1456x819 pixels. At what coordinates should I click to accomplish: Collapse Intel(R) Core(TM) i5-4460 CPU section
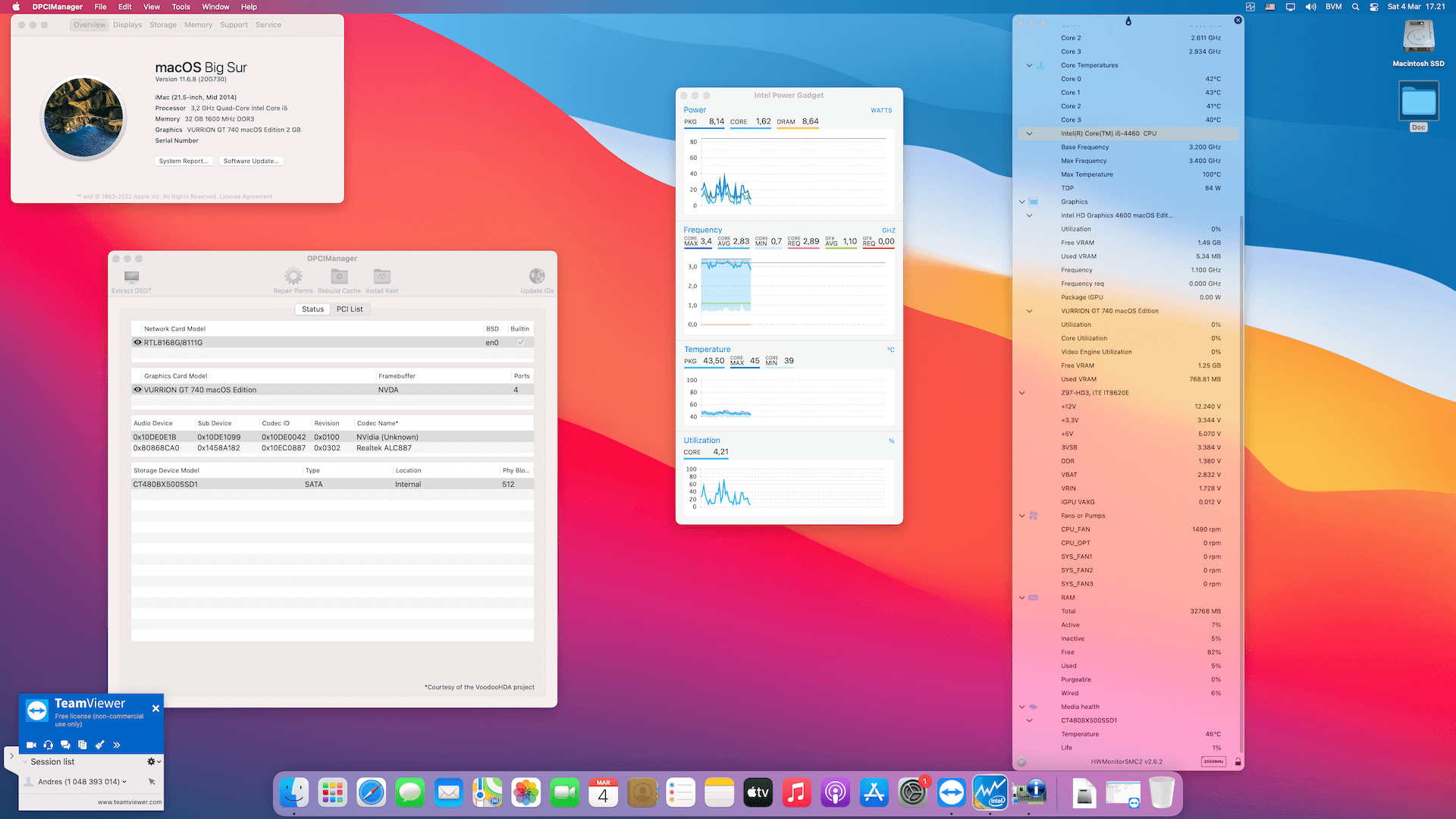(x=1029, y=133)
